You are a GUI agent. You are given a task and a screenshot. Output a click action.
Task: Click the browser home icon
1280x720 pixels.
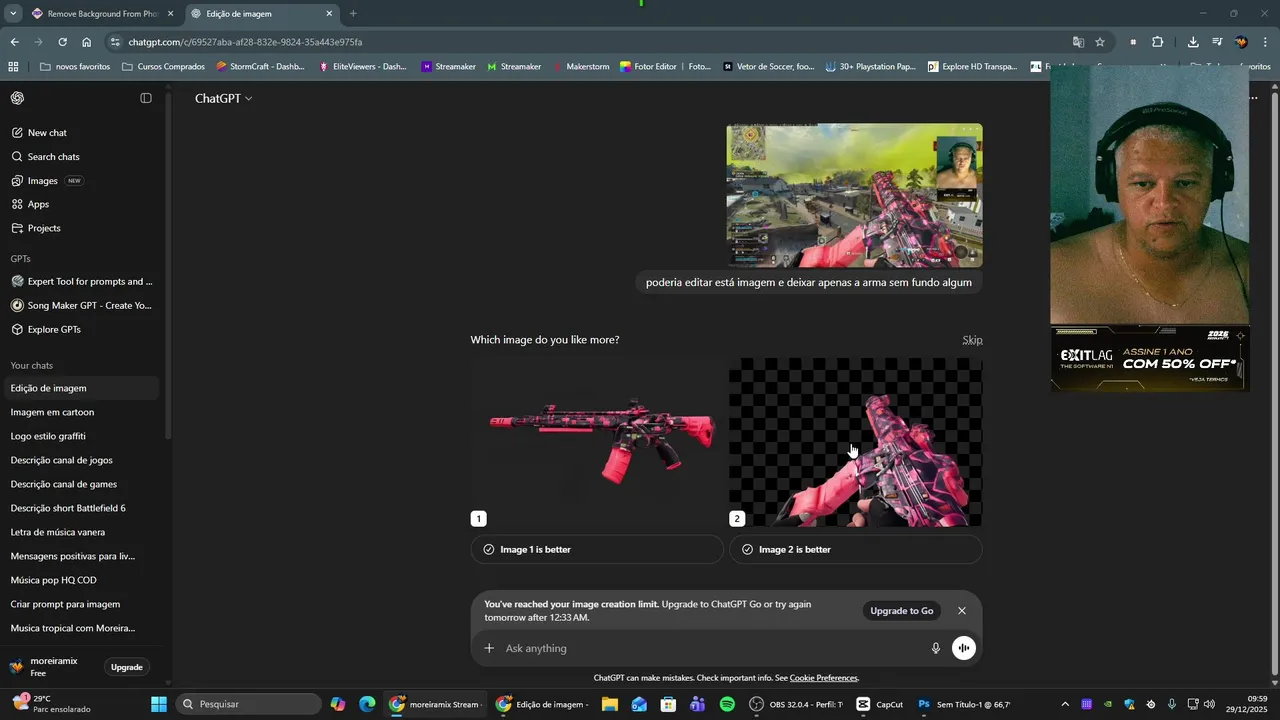[x=86, y=42]
